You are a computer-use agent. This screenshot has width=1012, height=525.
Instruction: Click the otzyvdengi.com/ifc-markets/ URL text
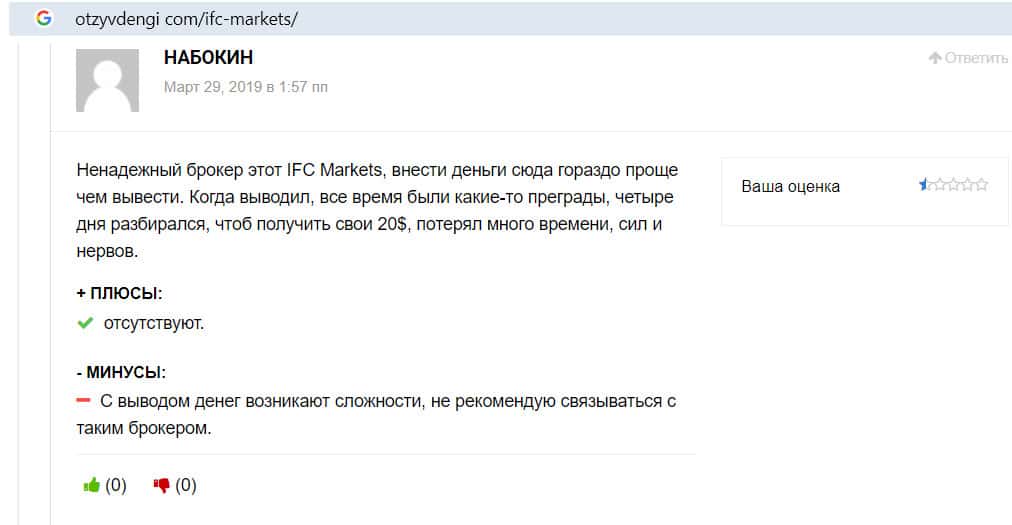pyautogui.click(x=186, y=19)
